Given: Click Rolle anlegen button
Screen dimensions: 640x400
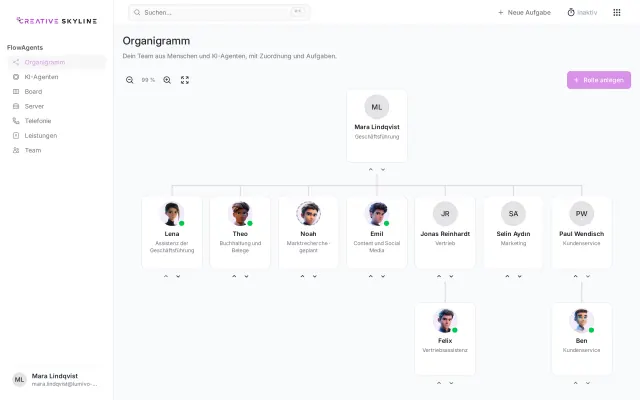Looking at the screenshot, I should [599, 80].
